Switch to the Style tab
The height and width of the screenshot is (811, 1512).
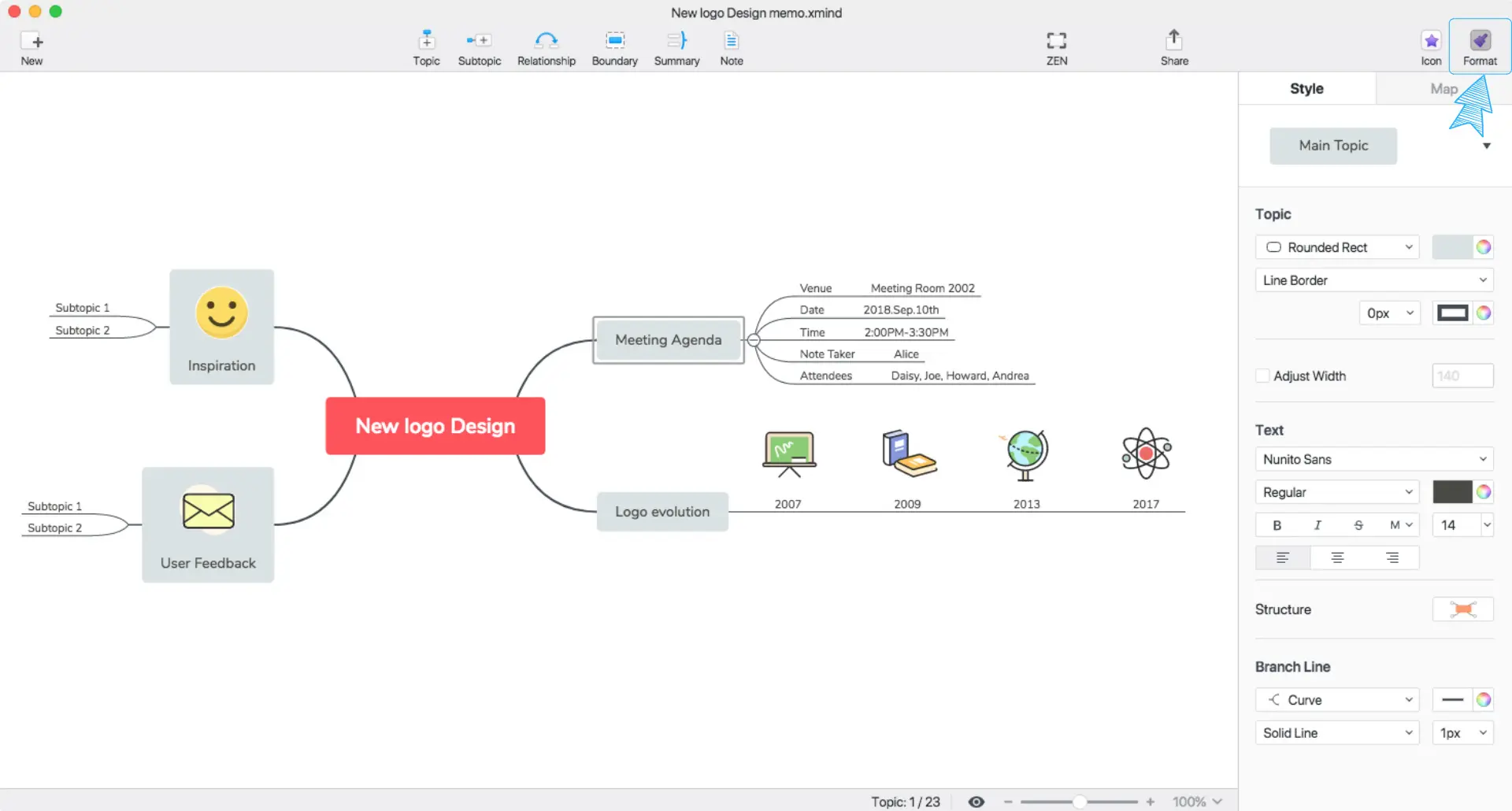(1306, 89)
